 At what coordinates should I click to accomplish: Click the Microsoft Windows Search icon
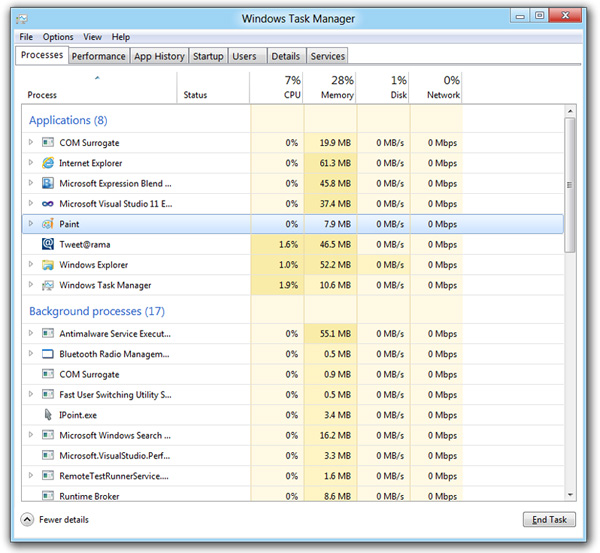click(47, 435)
